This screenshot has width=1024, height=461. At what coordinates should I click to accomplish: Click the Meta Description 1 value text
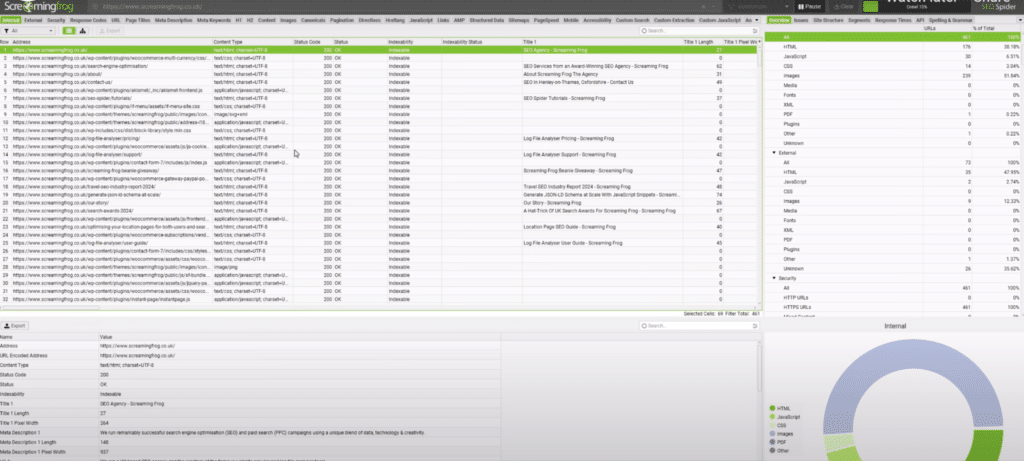point(262,432)
